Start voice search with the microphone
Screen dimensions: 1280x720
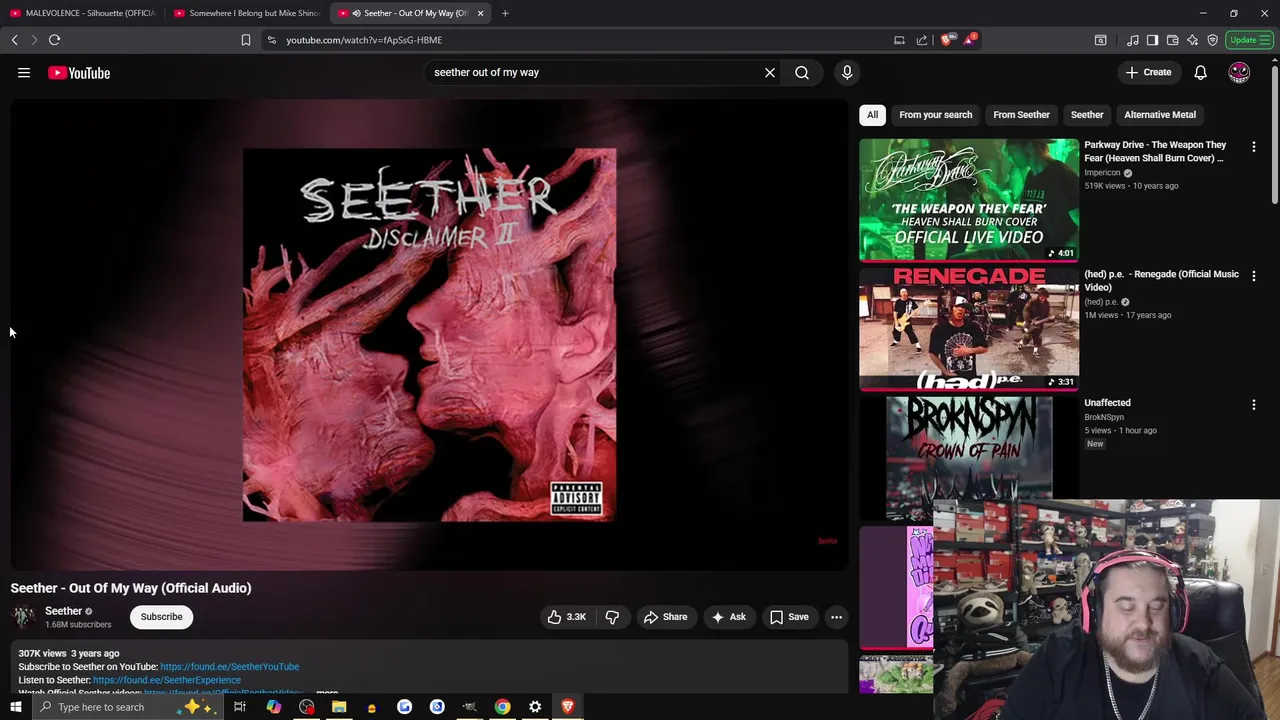(x=847, y=72)
